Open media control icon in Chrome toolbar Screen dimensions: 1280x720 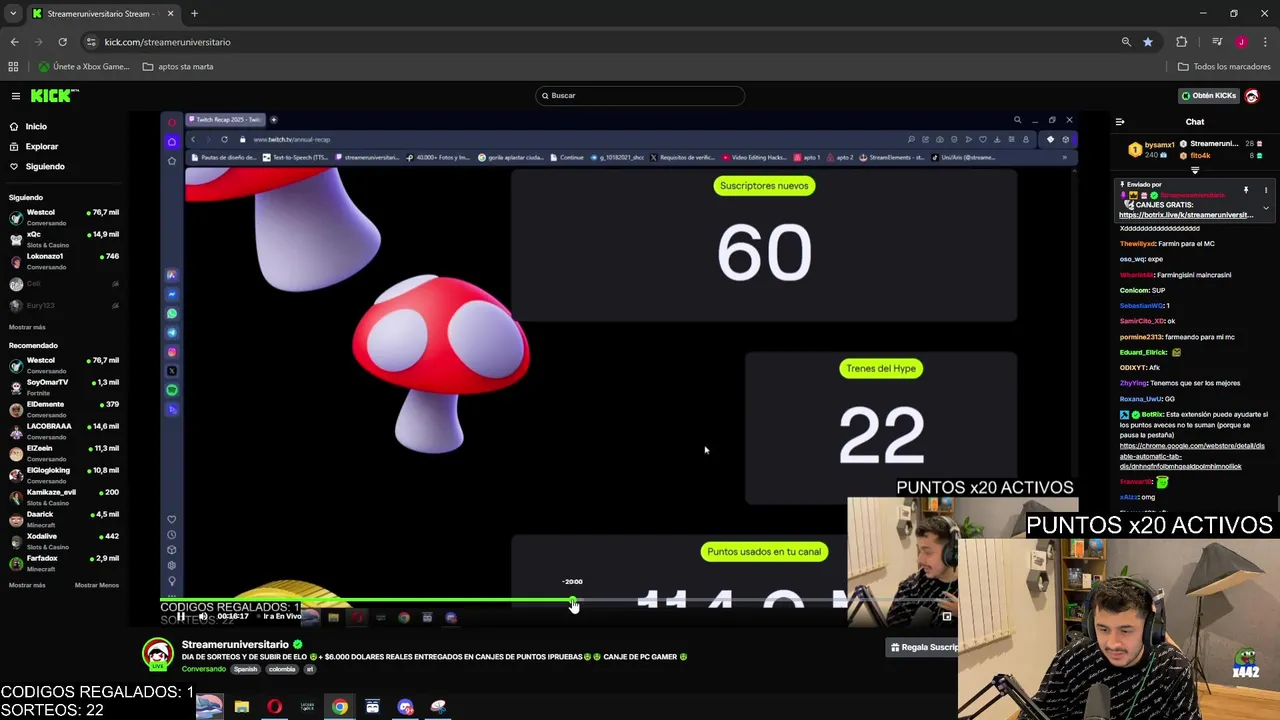tap(1217, 42)
